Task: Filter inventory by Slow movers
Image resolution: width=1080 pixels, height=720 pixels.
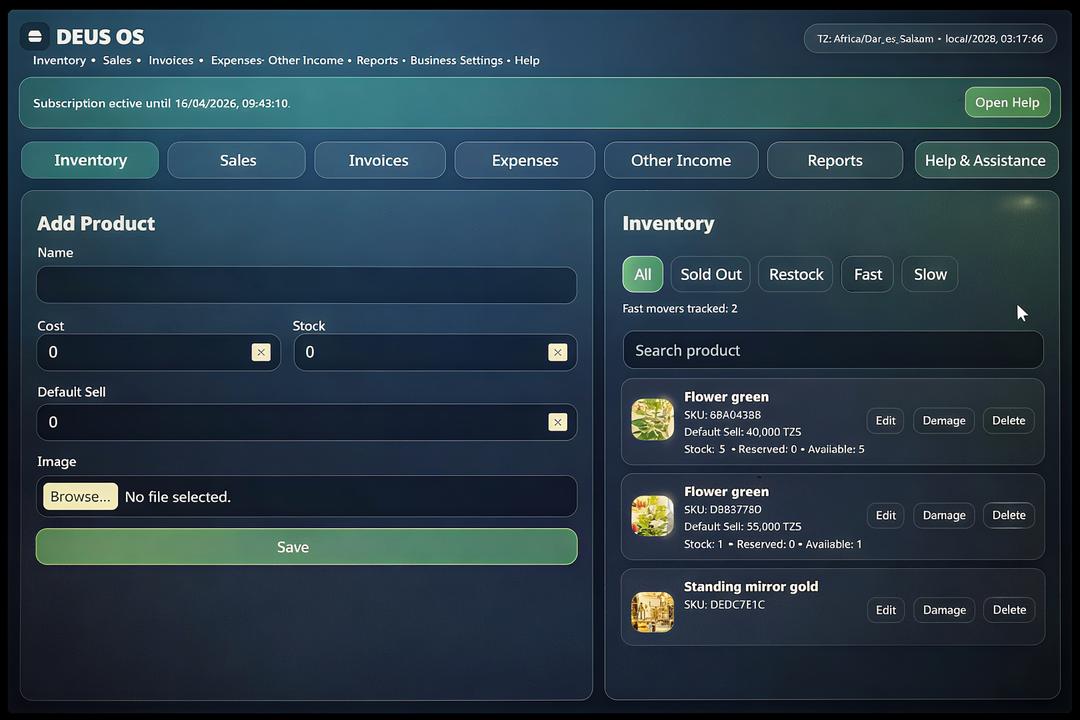Action: pyautogui.click(x=930, y=274)
